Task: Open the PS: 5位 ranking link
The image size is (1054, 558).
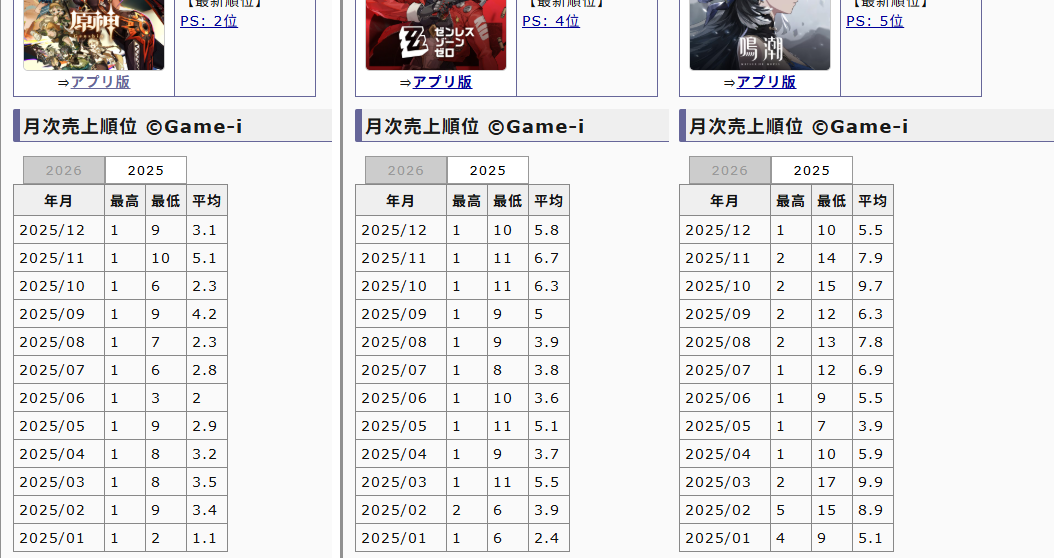Action: pos(875,21)
